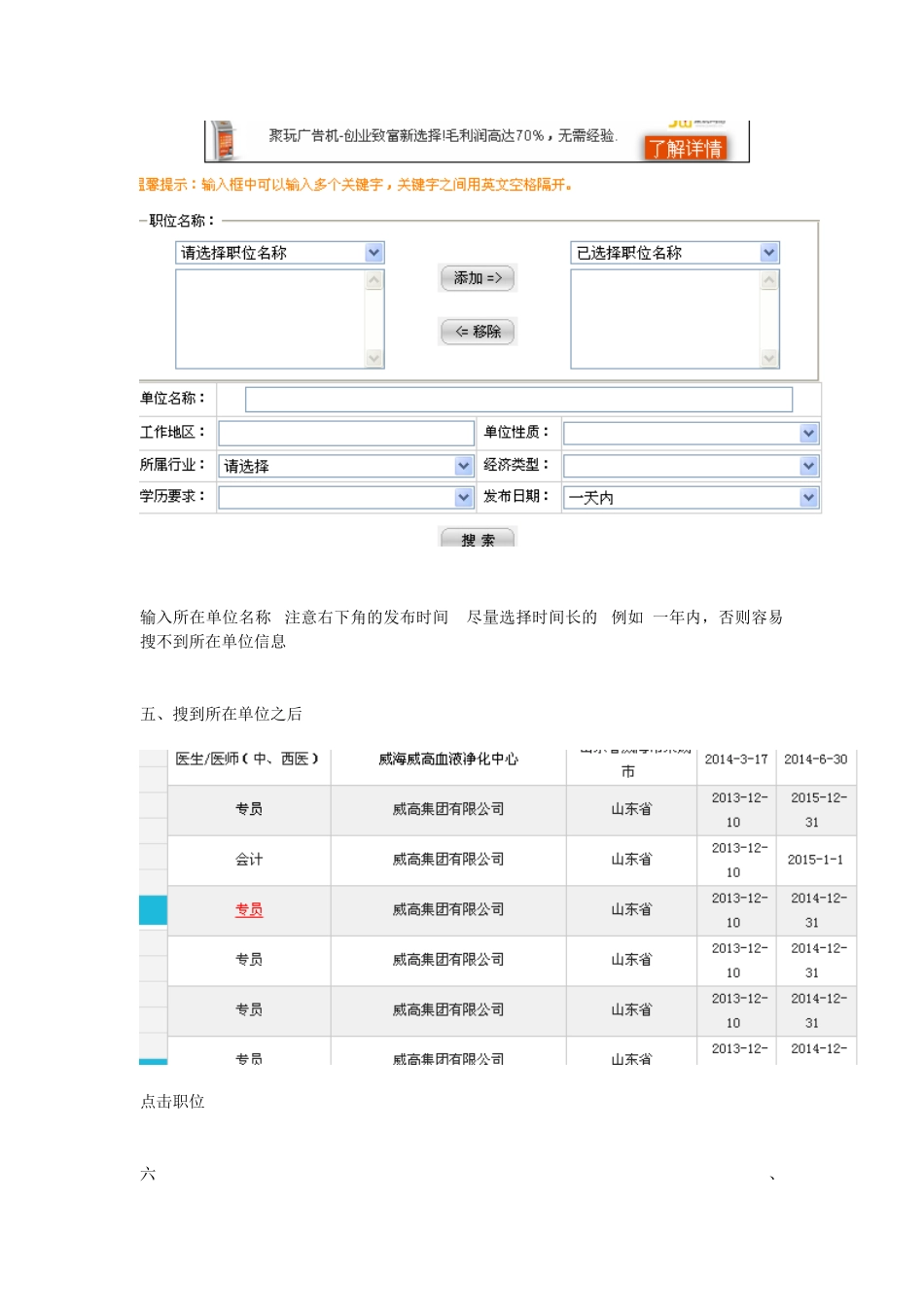
Task: Open the 发布日期 一天内 dropdown
Action: coord(692,497)
